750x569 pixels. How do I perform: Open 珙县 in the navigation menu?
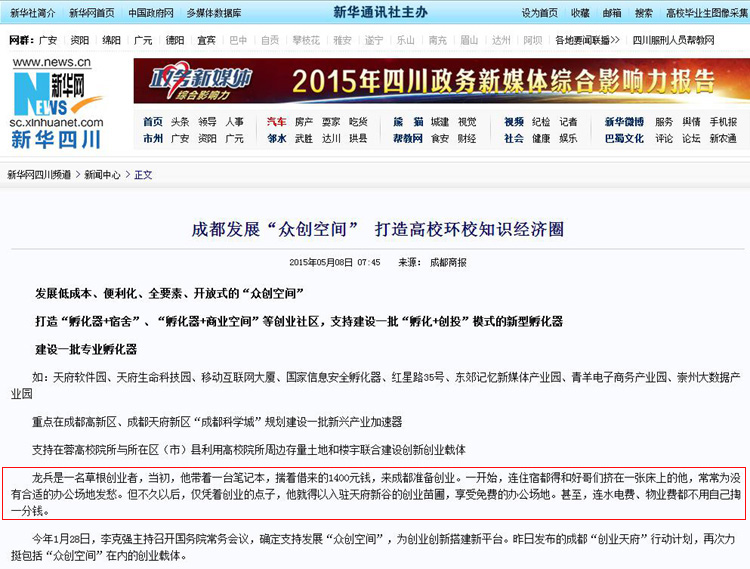(358, 139)
